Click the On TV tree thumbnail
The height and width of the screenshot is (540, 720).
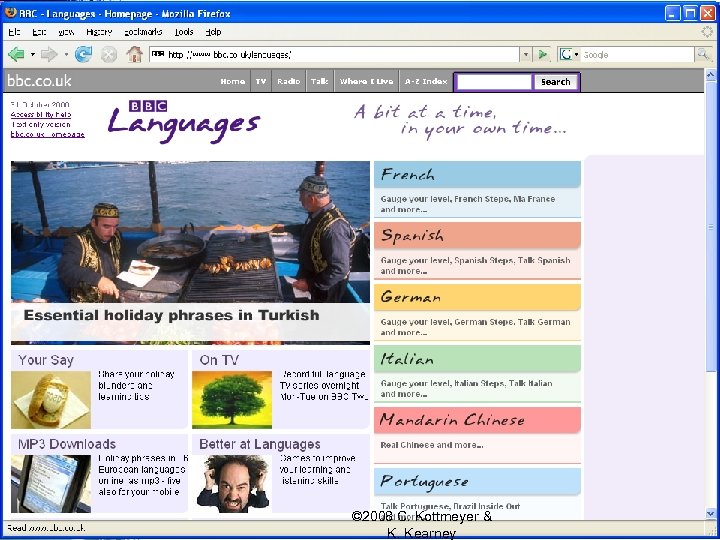pos(232,400)
